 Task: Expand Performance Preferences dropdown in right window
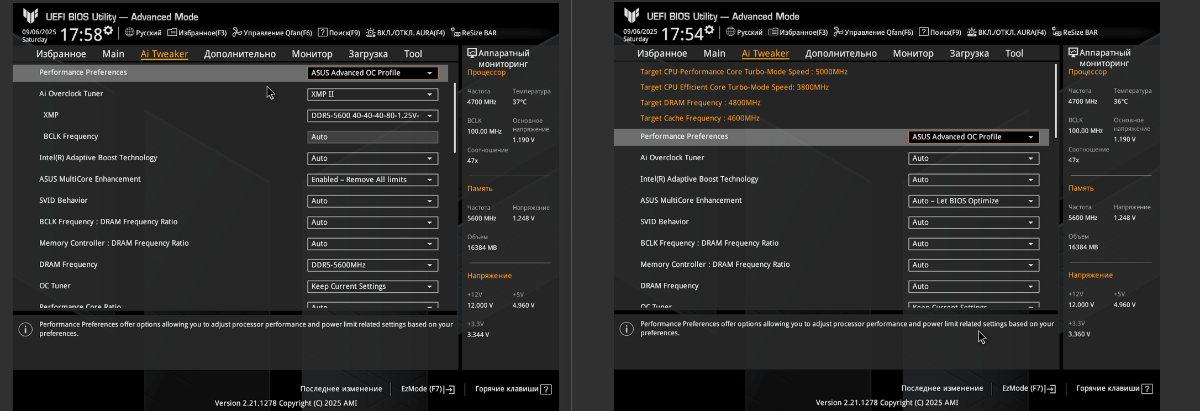[x=973, y=137]
